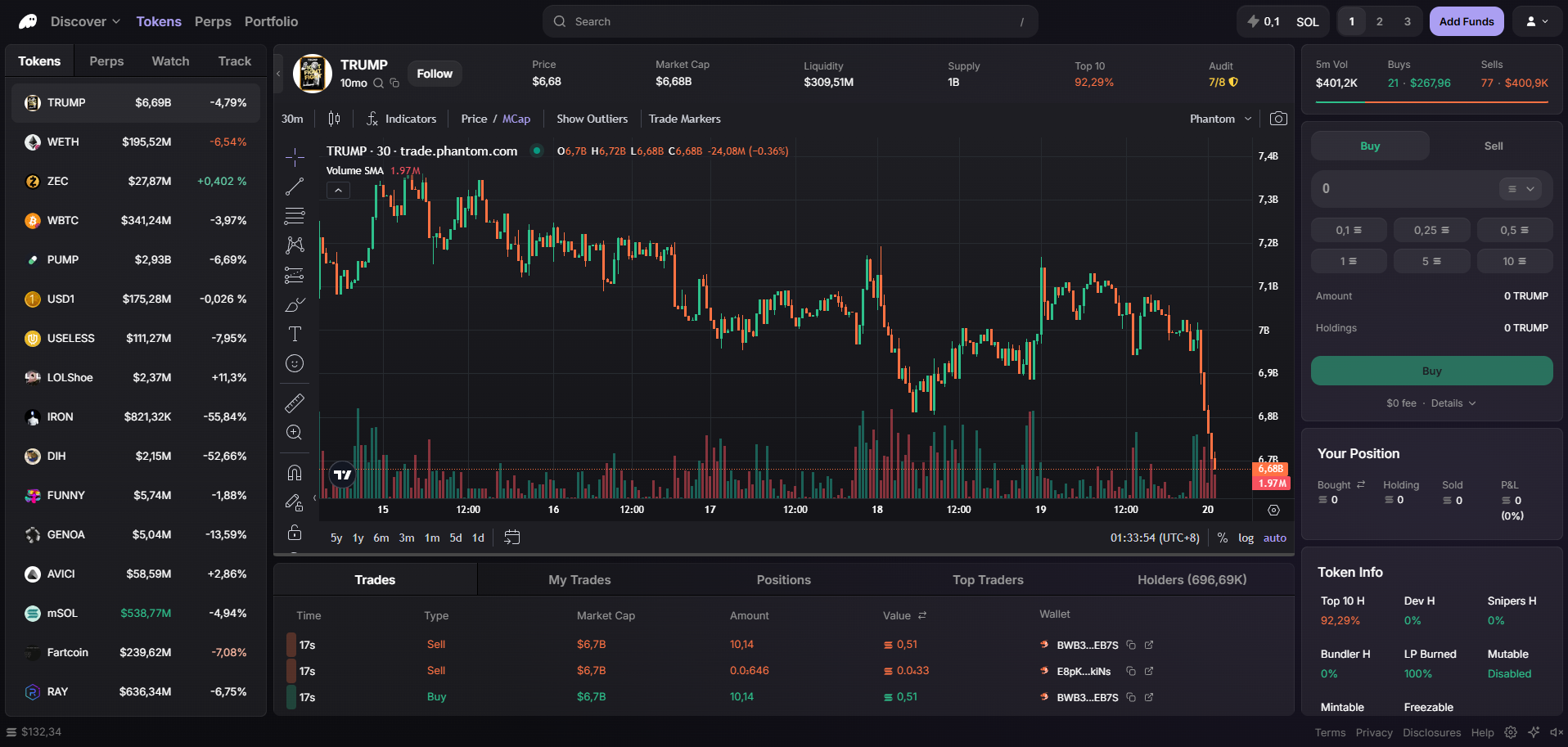The image size is (1568, 747).
Task: Switch chart display to MCap
Action: (516, 119)
